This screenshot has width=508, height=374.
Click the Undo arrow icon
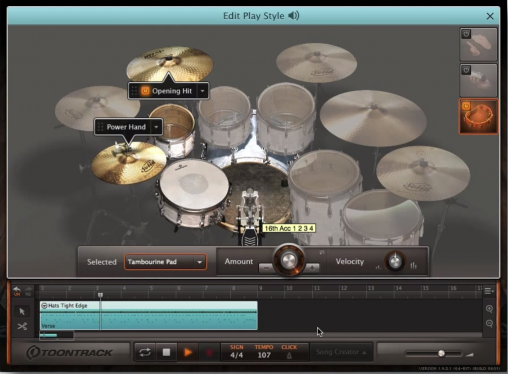point(17,291)
